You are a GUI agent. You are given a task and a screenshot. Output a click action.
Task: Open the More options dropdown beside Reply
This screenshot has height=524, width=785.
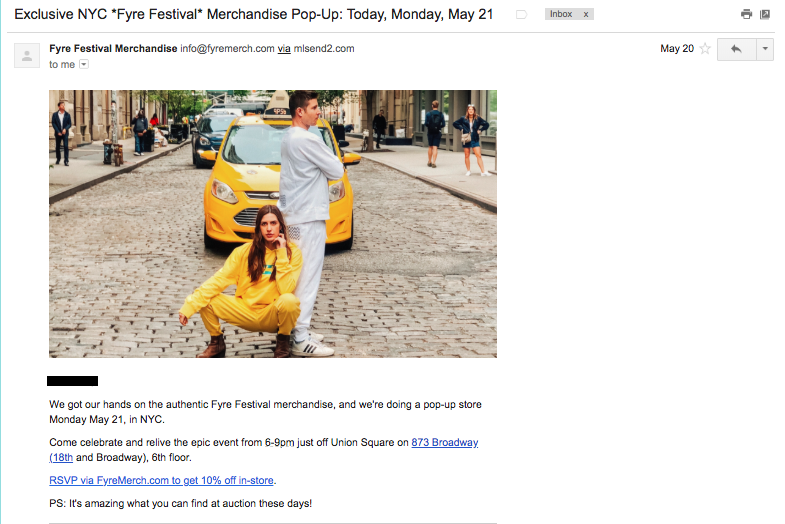point(765,49)
